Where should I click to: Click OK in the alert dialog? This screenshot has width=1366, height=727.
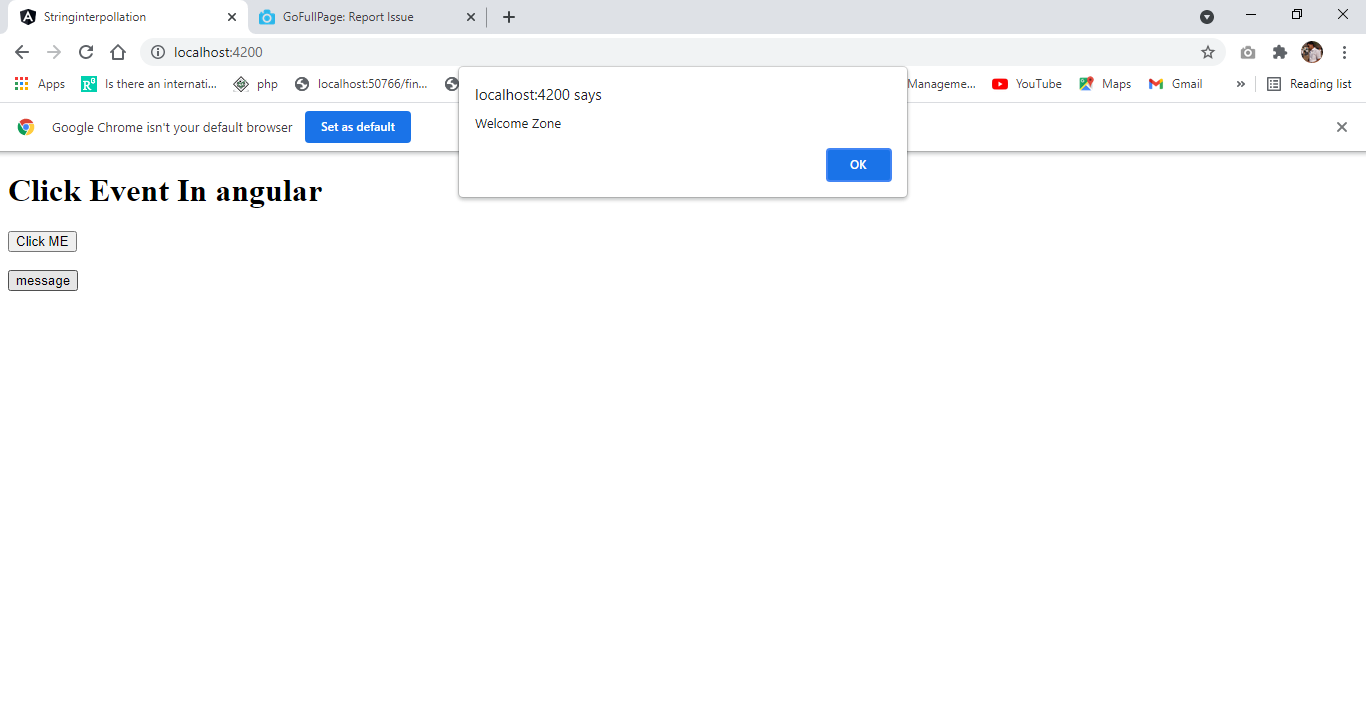click(858, 165)
